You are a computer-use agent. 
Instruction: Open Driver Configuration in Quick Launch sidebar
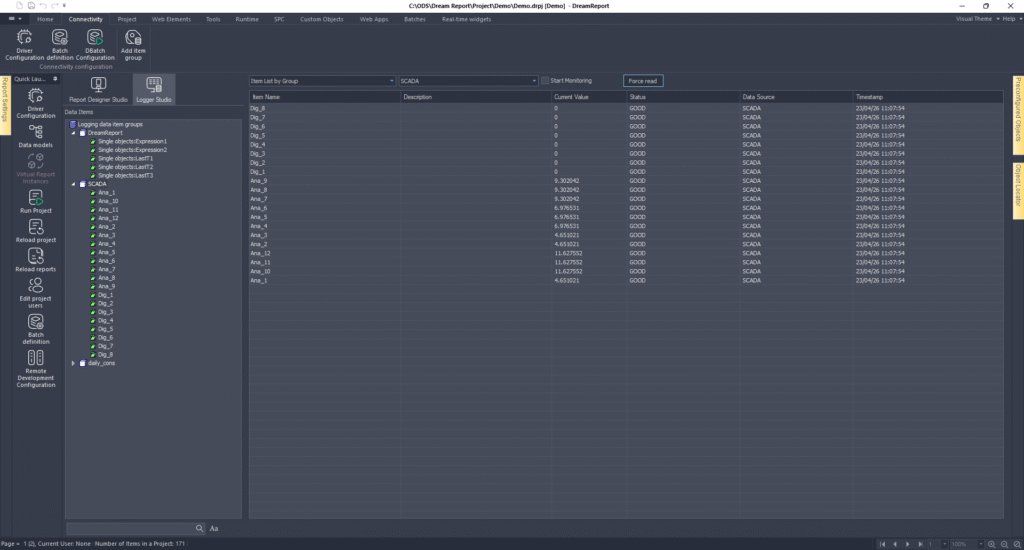coord(36,103)
